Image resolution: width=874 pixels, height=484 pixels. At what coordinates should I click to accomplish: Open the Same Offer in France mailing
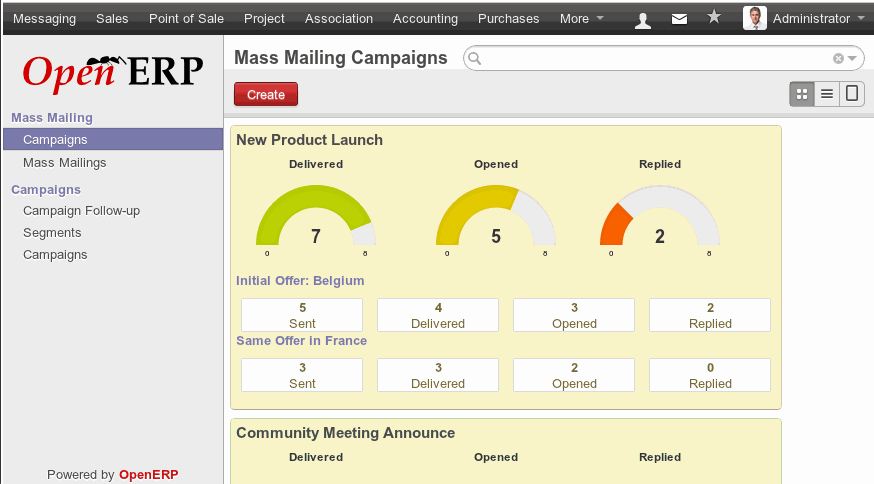(x=302, y=341)
